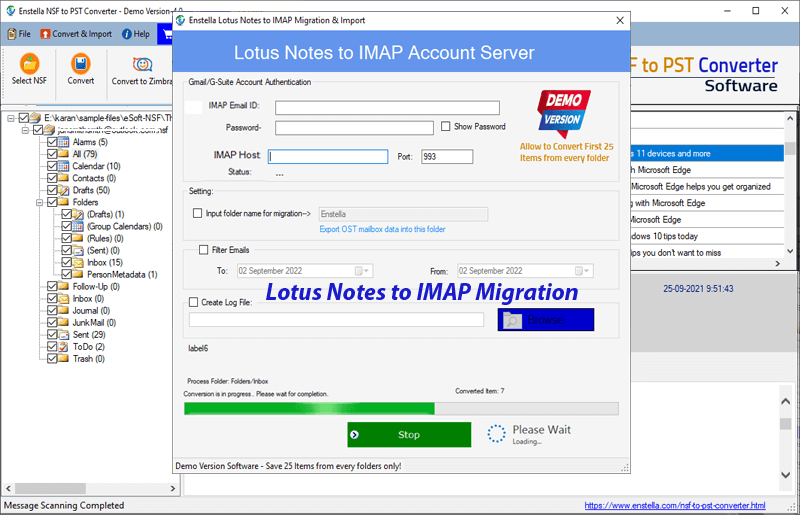Click scroll-right arrow of folder tree scrollbar
Image resolution: width=800 pixels, height=515 pixels.
click(173, 488)
